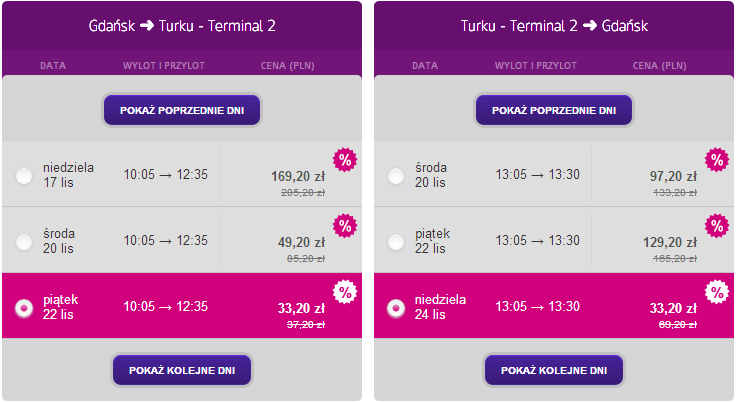Select środa 20 lis outbound flight radio

[x=24, y=241]
